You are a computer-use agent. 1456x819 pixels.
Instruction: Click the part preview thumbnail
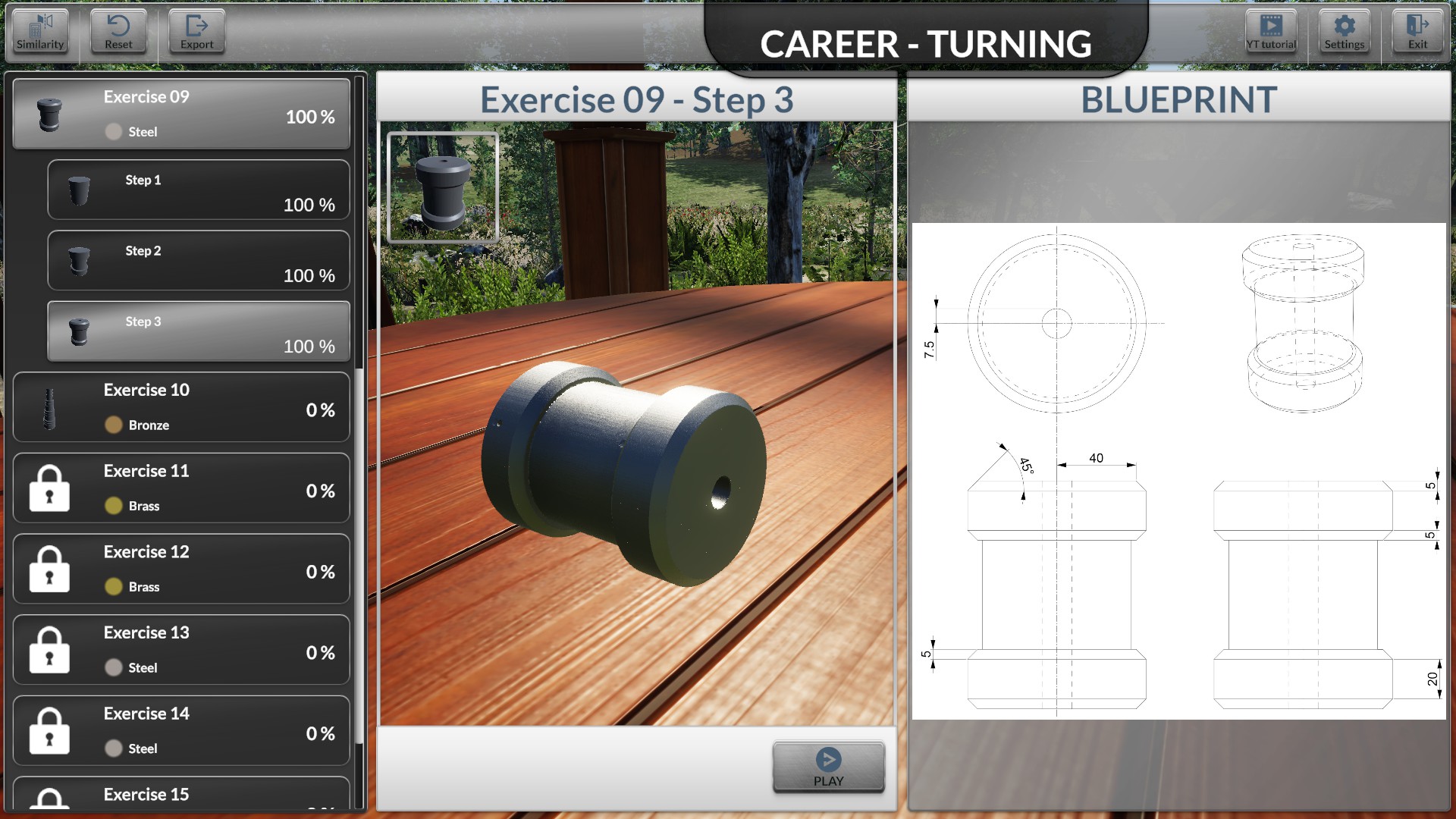443,187
